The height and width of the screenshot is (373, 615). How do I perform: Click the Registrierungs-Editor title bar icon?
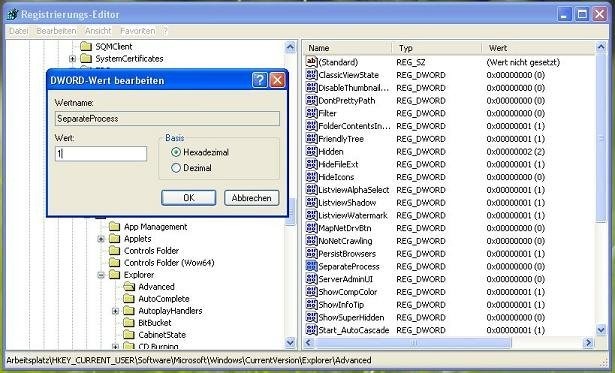tap(12, 15)
